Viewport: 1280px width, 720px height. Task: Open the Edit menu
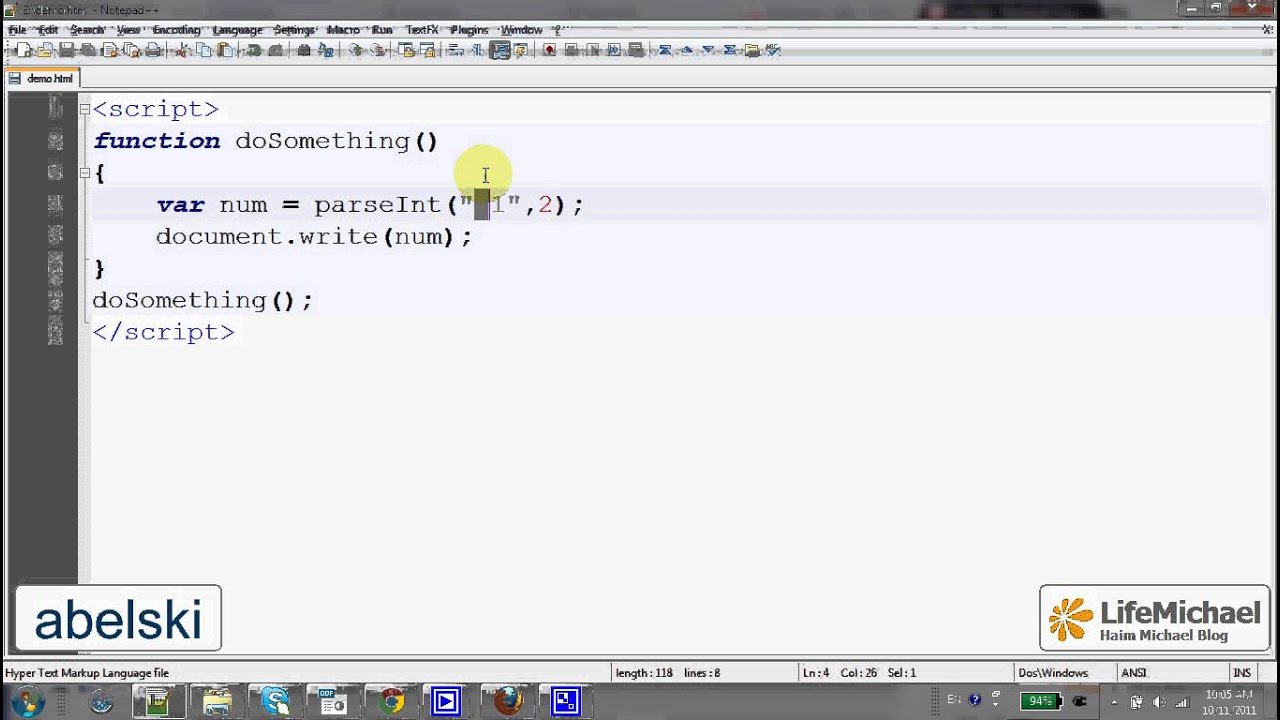[x=48, y=30]
